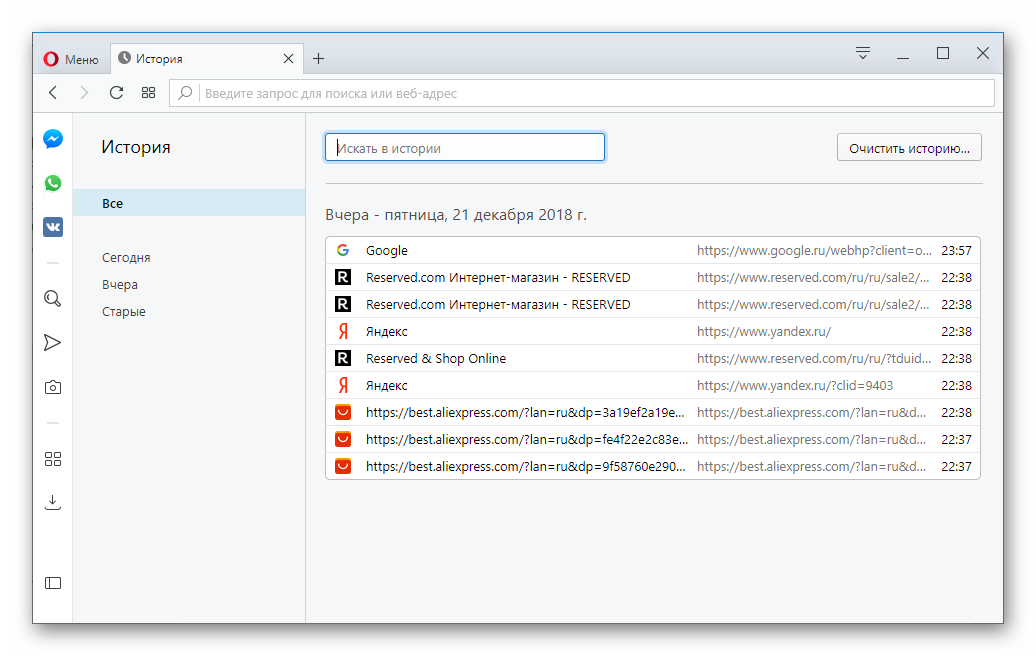1036x656 pixels.
Task: Reload the current page
Action: (x=116, y=93)
